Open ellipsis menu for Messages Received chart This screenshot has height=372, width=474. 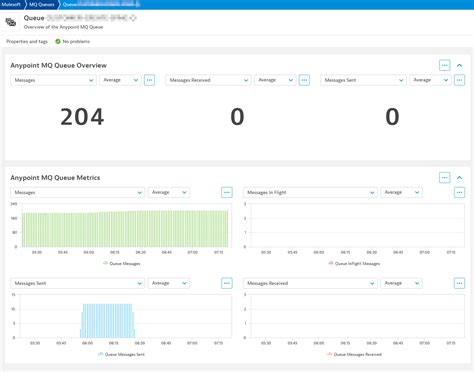pos(459,283)
